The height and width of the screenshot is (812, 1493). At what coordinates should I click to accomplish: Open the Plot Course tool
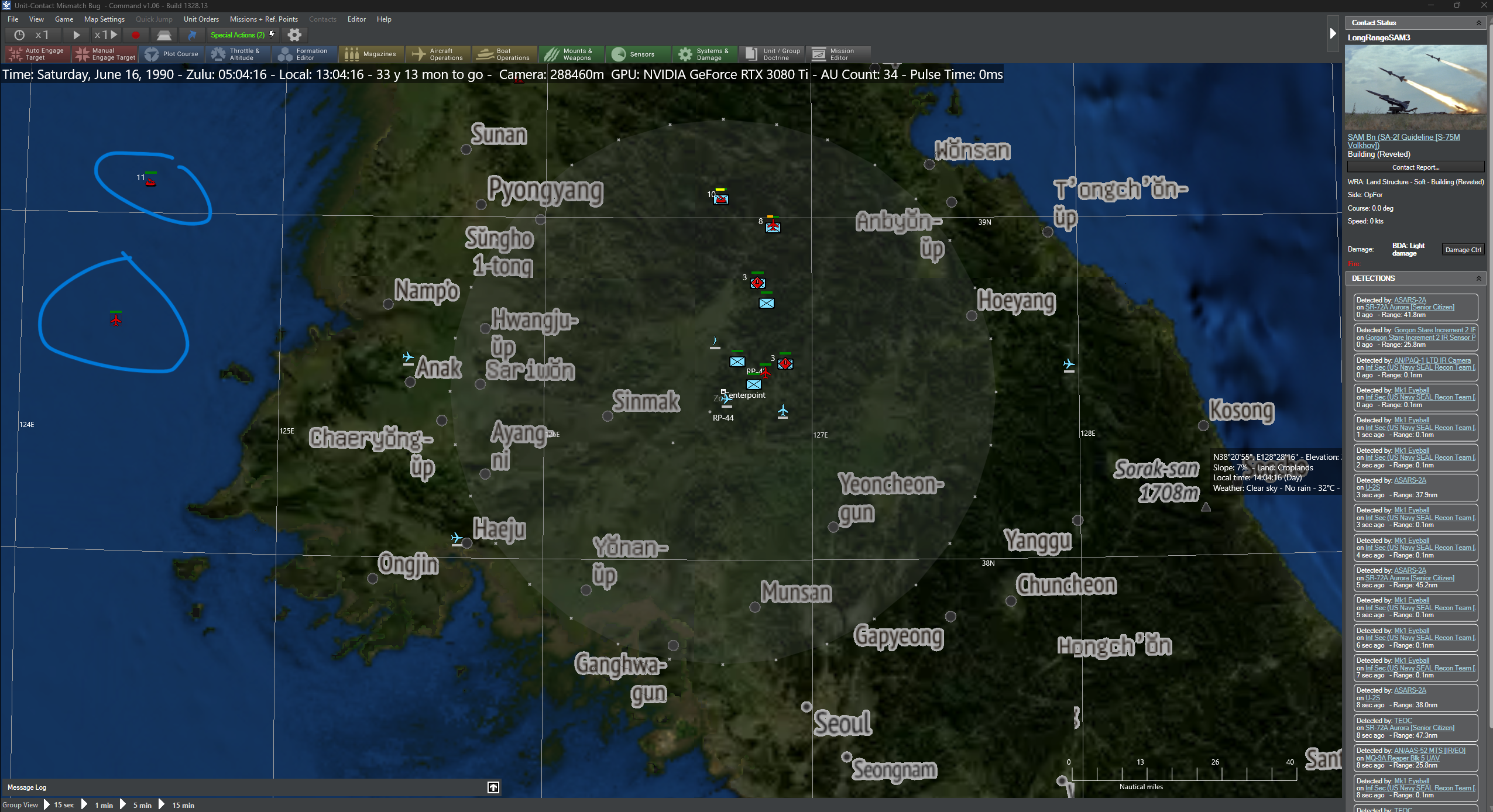pyautogui.click(x=171, y=54)
